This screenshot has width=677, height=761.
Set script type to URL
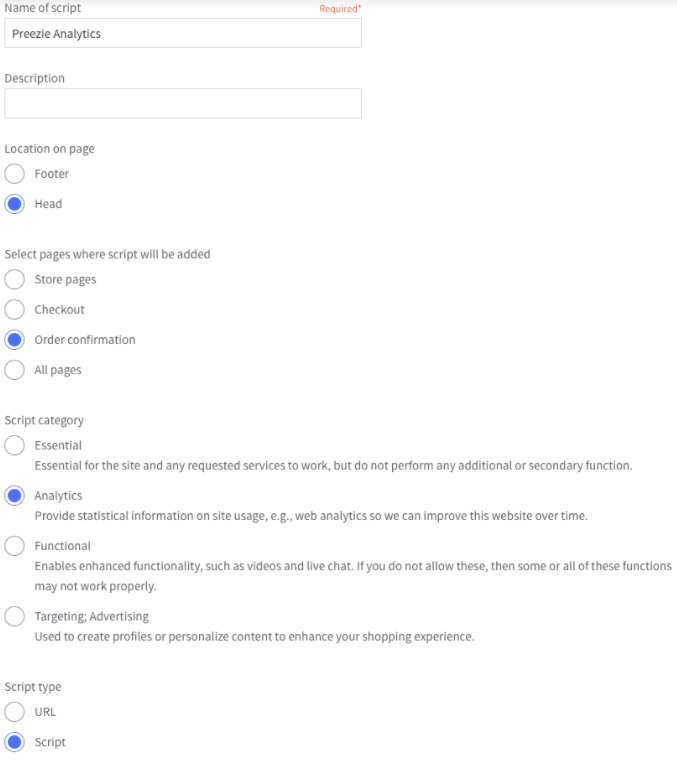coord(15,712)
